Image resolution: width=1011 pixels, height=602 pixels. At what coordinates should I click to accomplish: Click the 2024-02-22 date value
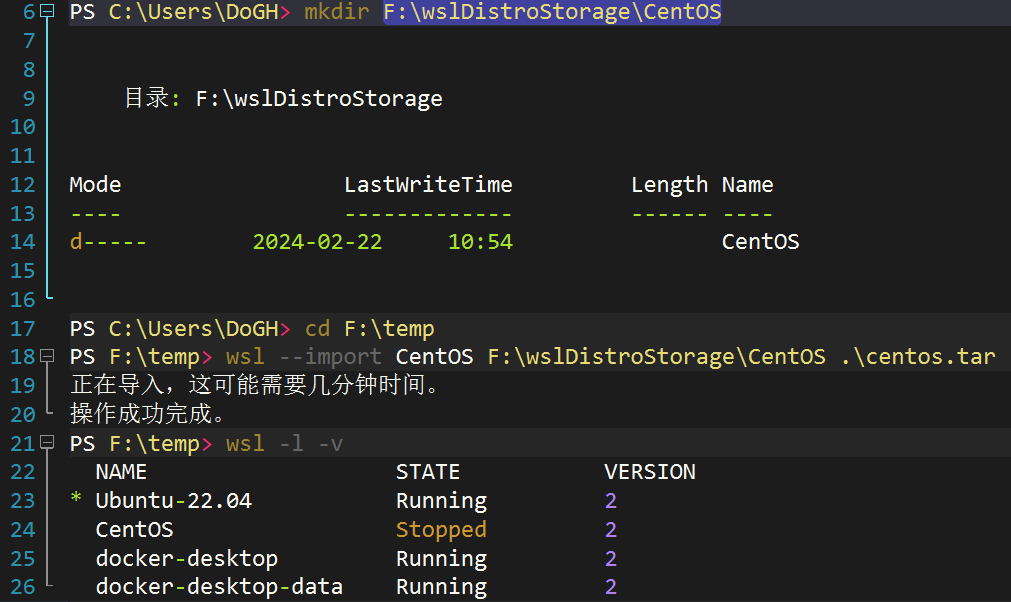(317, 242)
